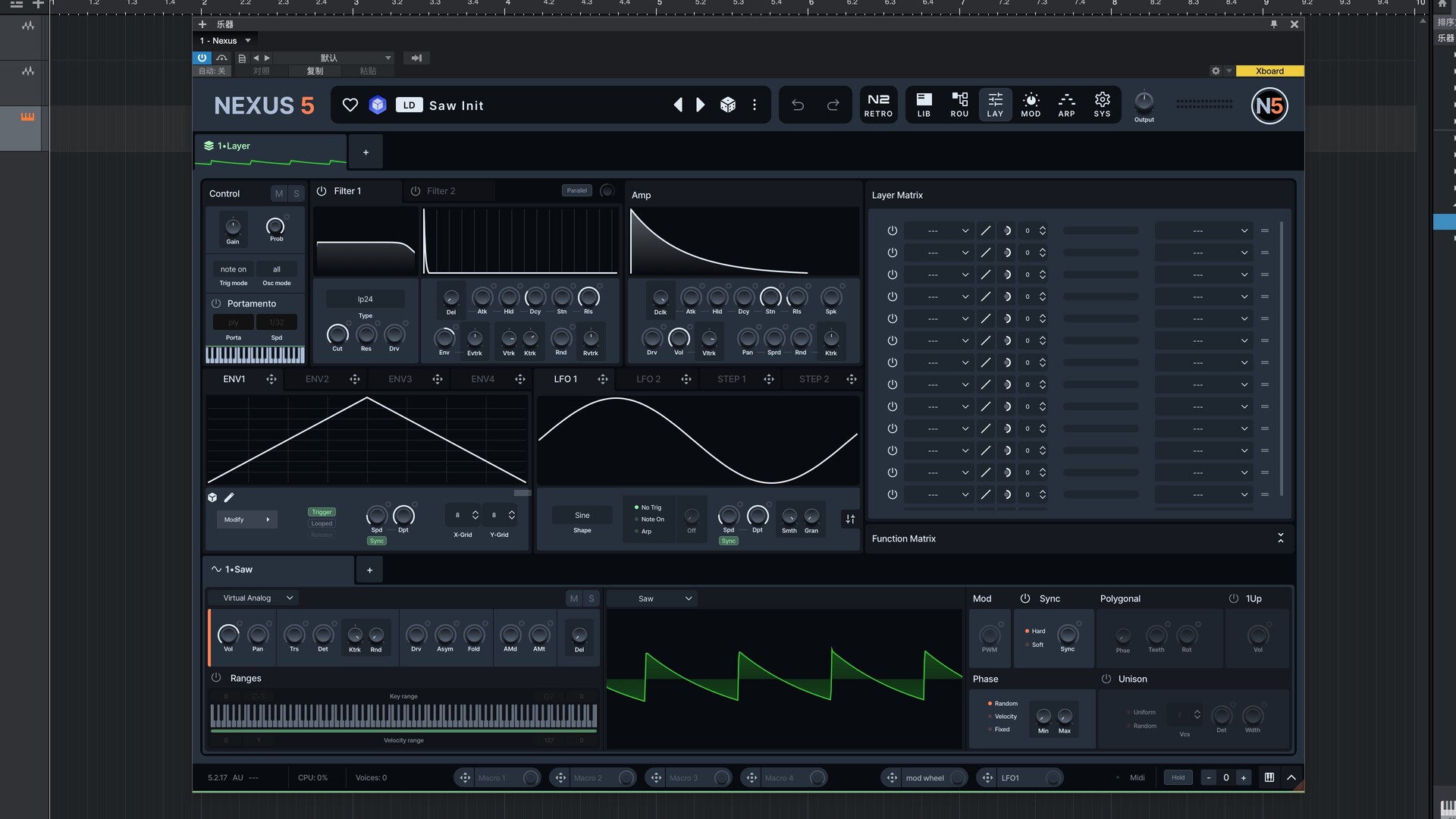Increase octave with the plus button
The height and width of the screenshot is (819, 1456).
(1243, 778)
